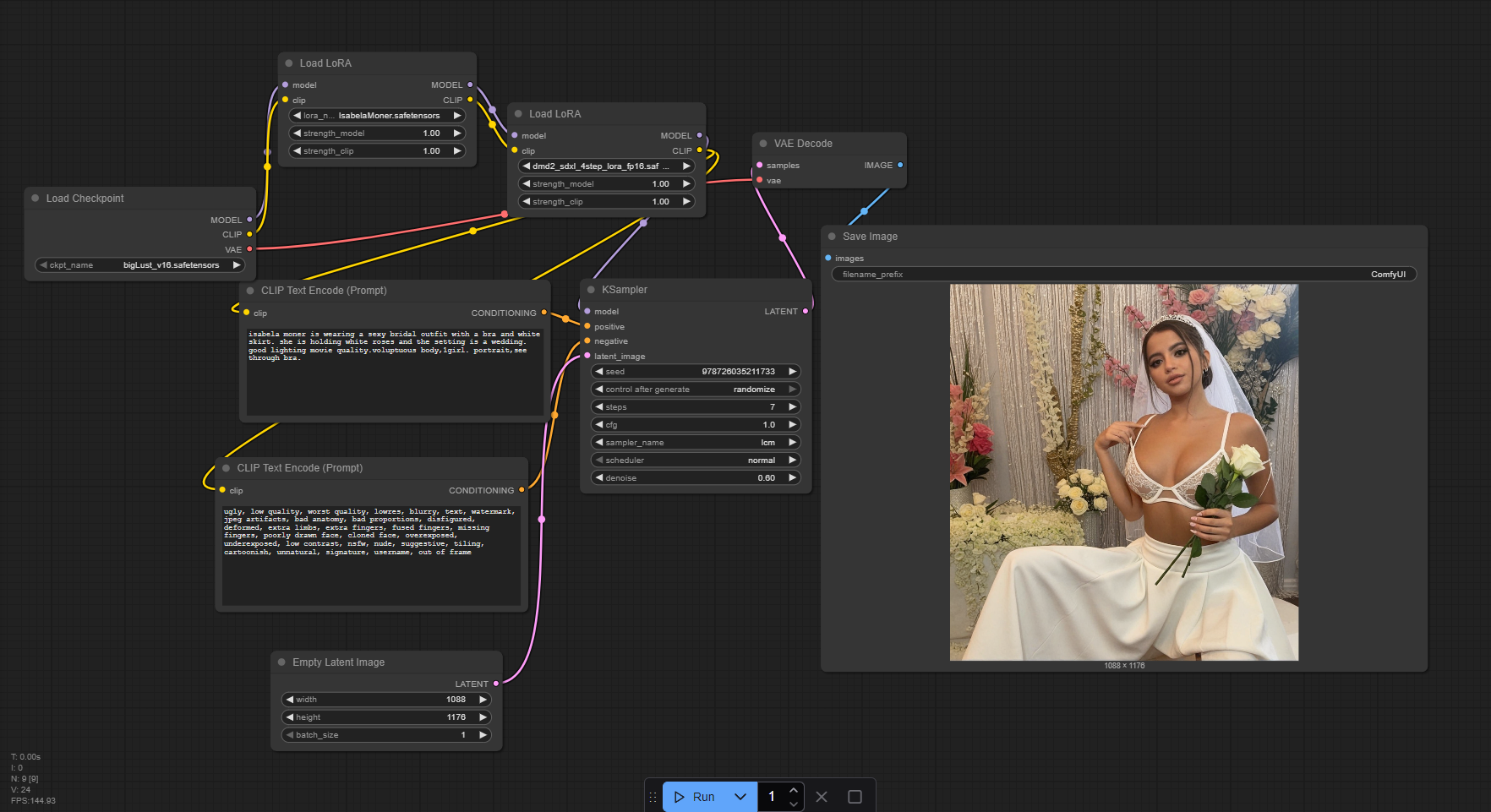Screen dimensions: 1491x812
Task: Increase seed with right arrow
Action: point(793,372)
